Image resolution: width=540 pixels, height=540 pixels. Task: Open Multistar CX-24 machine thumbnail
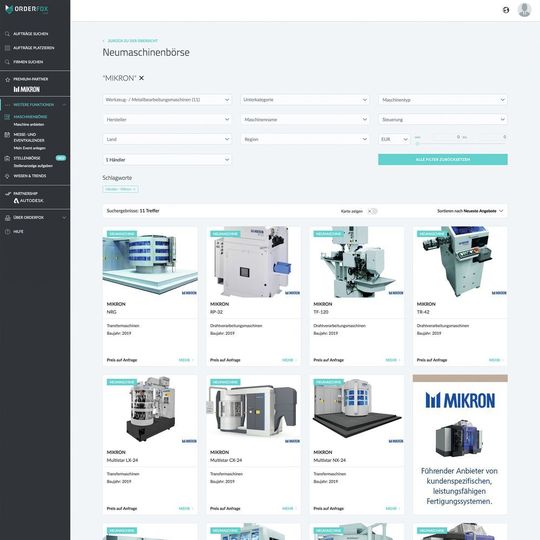253,410
